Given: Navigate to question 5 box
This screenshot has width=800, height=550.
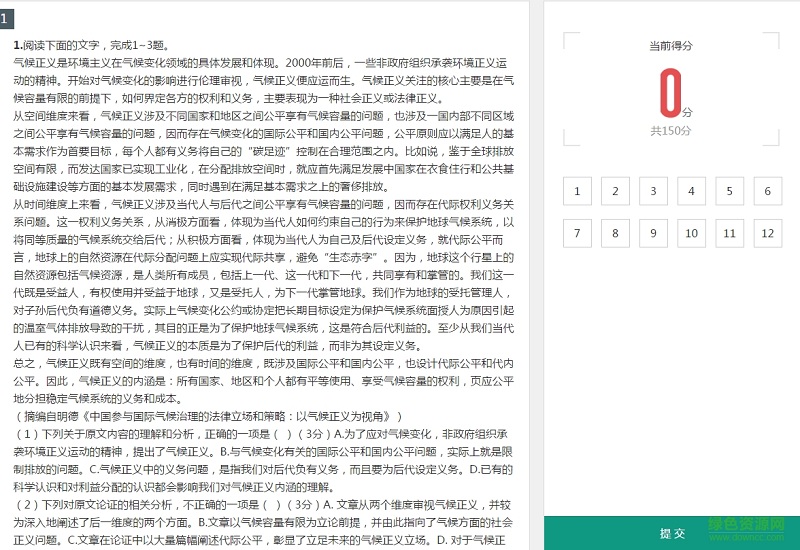Looking at the screenshot, I should pyautogui.click(x=730, y=191).
